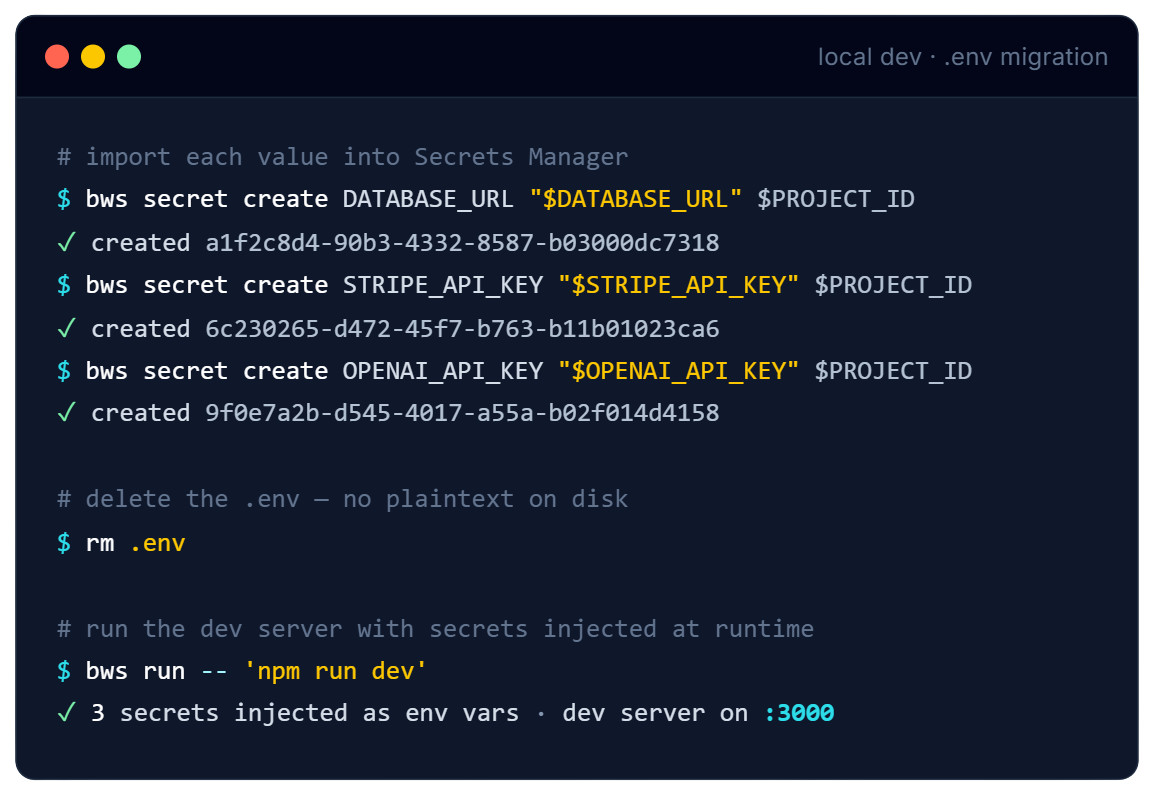Click the '# run the dev server' comment
This screenshot has height=795, width=1151.
[x=436, y=629]
